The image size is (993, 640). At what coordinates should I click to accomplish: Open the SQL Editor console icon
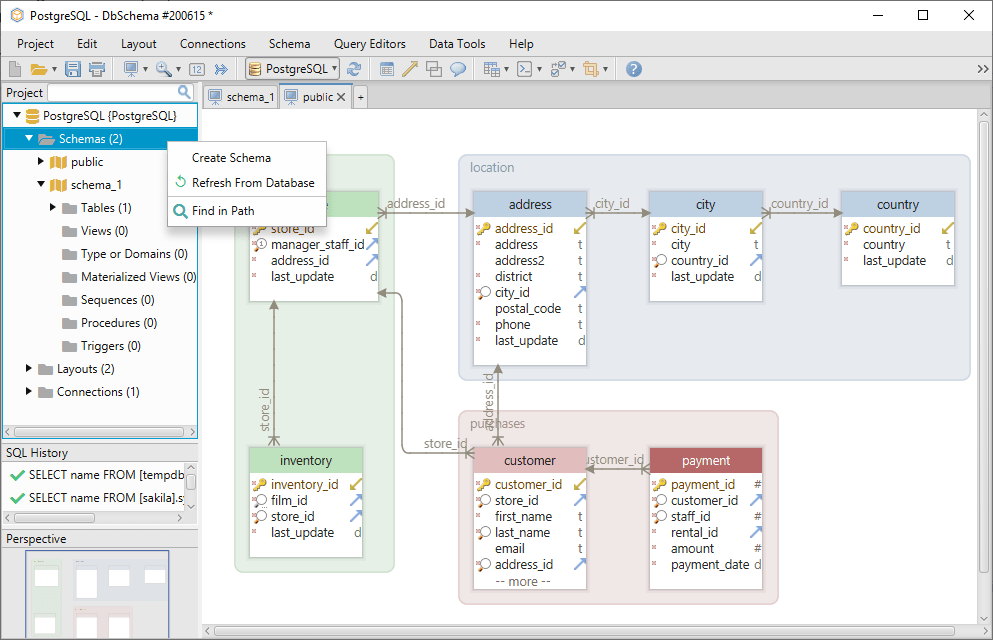[525, 68]
